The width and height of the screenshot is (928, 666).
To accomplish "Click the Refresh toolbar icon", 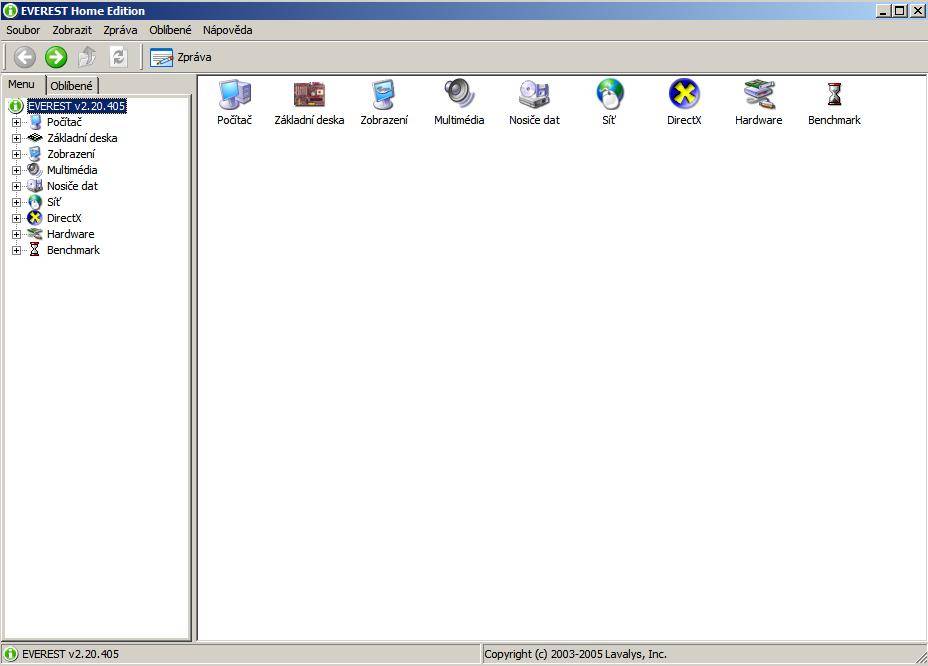I will tap(118, 57).
